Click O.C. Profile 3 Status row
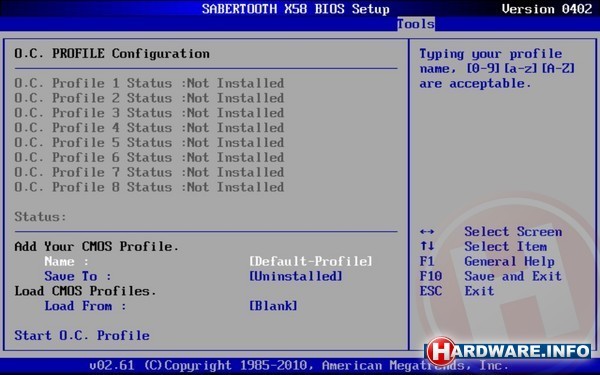Viewport: 600px width, 375px height. 149,113
